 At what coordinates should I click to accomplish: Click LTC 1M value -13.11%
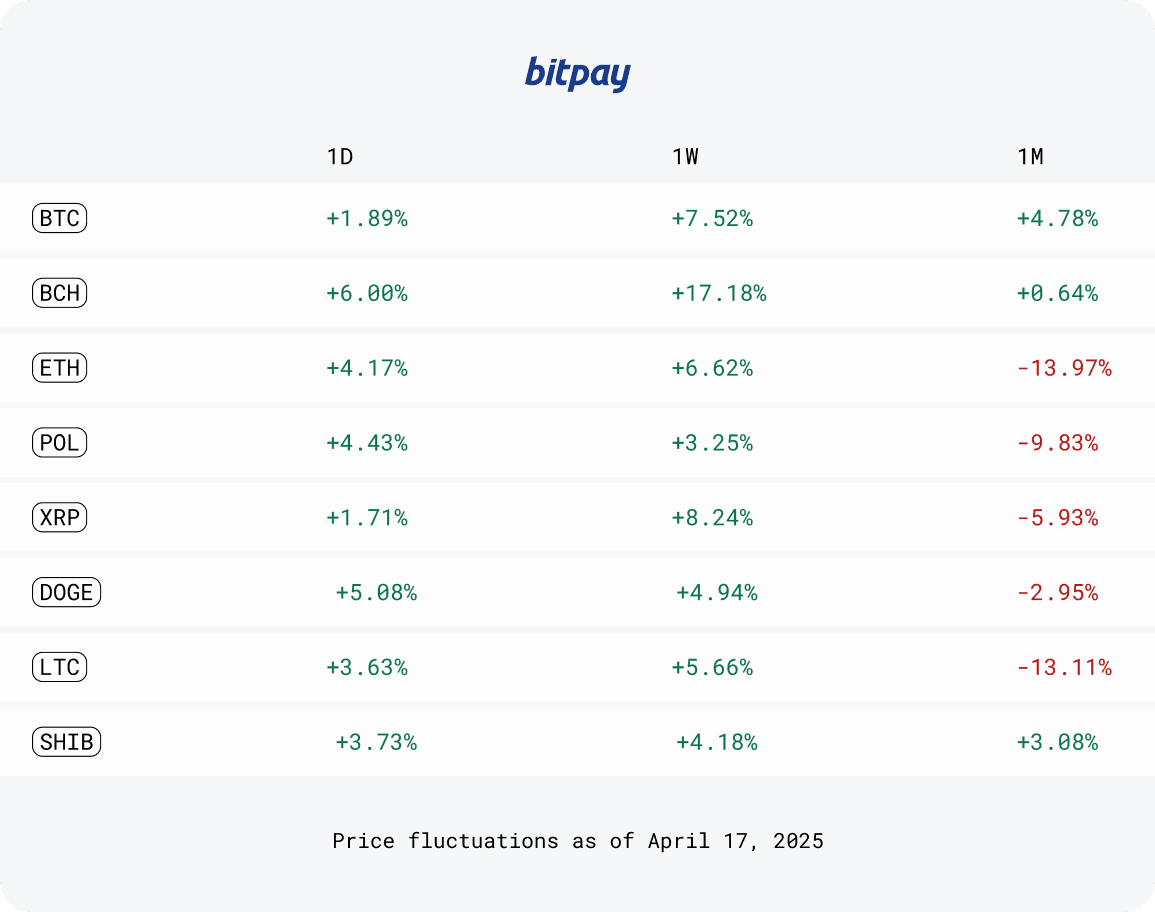[x=1064, y=667]
